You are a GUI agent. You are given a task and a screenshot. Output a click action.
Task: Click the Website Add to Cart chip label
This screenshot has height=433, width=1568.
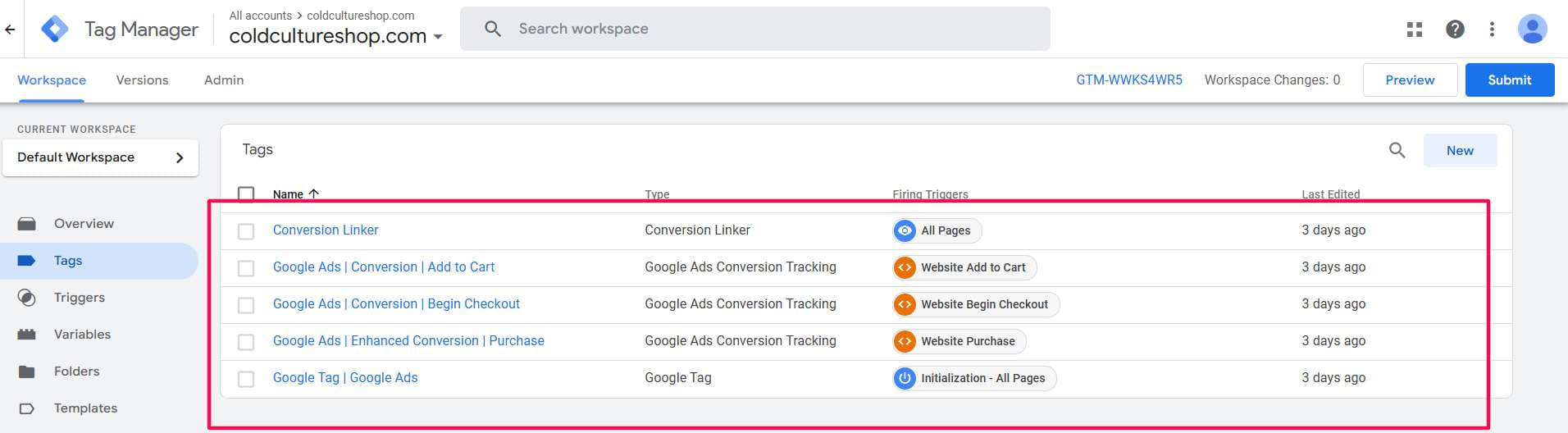click(x=973, y=267)
